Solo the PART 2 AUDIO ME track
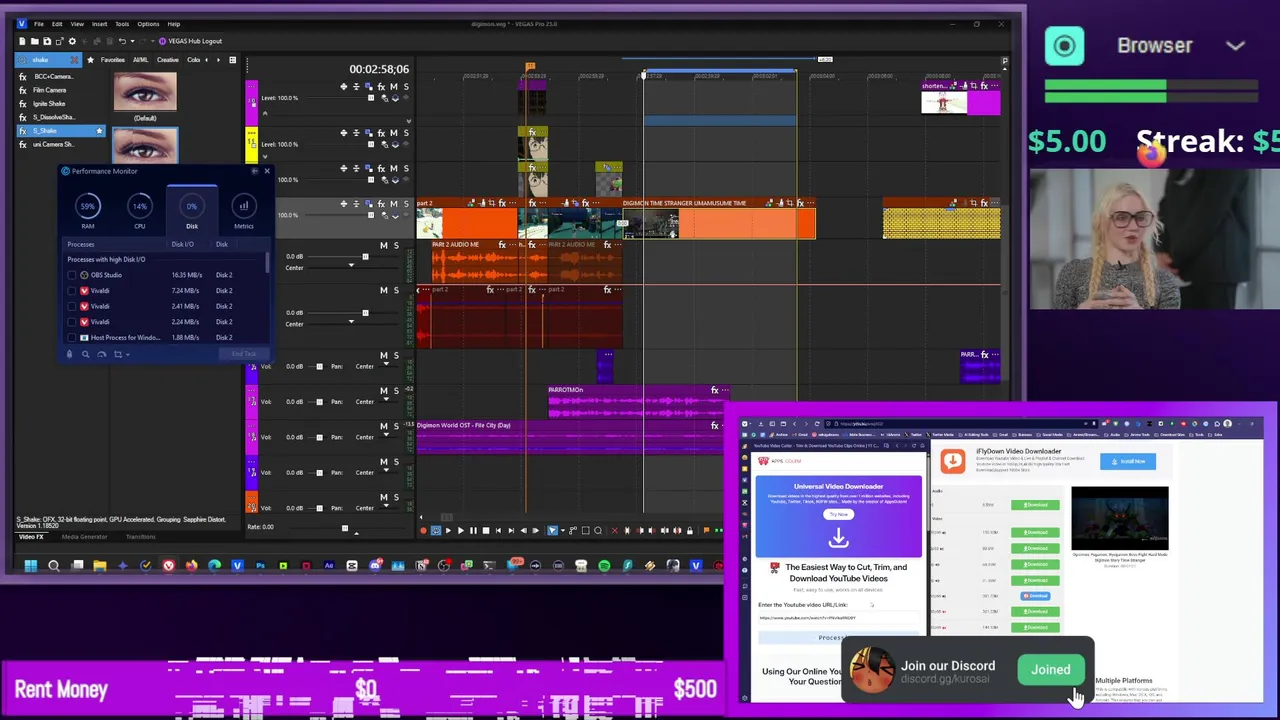The width and height of the screenshot is (1280, 720). click(395, 245)
